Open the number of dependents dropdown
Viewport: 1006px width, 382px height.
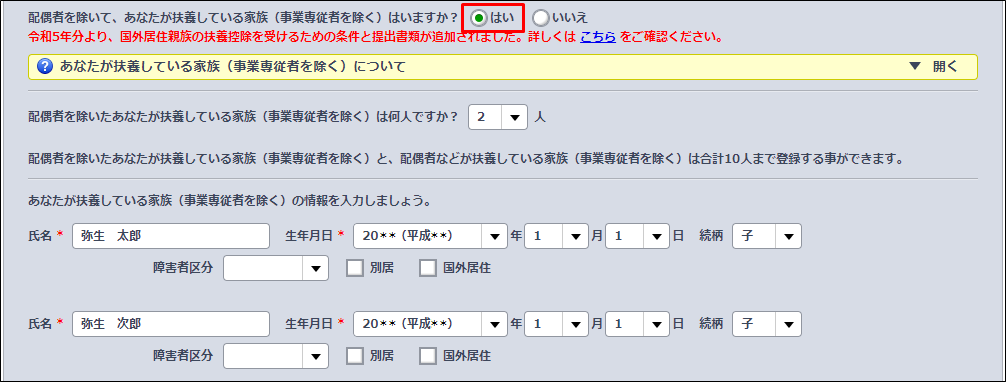pos(499,117)
